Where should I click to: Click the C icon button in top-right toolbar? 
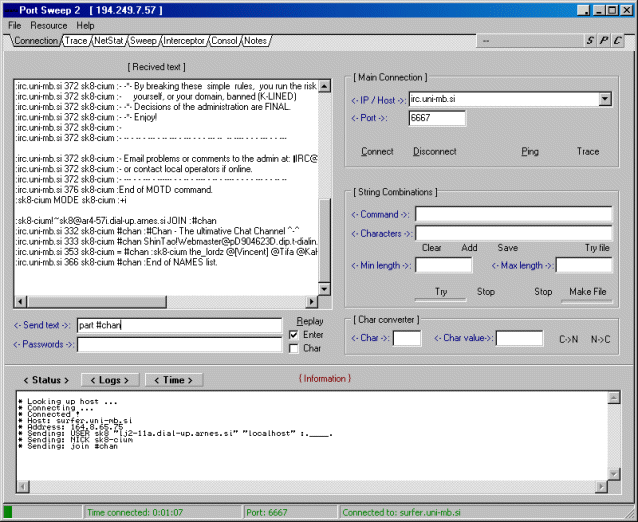click(618, 41)
